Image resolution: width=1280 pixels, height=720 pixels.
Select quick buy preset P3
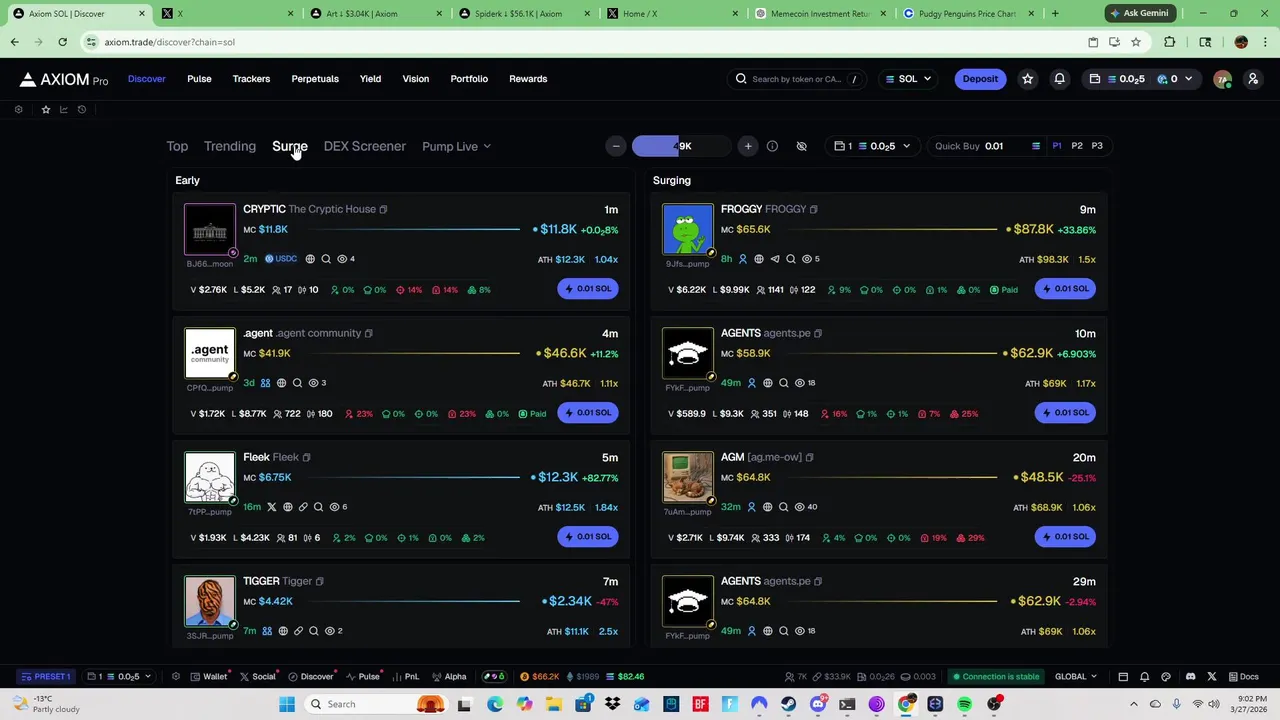1097,146
